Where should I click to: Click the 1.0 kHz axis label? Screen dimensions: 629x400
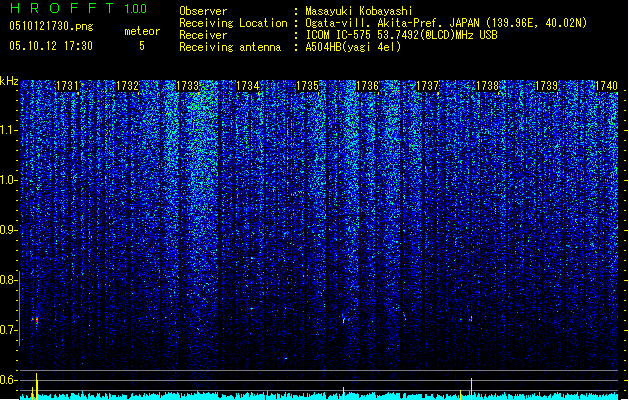[8, 180]
